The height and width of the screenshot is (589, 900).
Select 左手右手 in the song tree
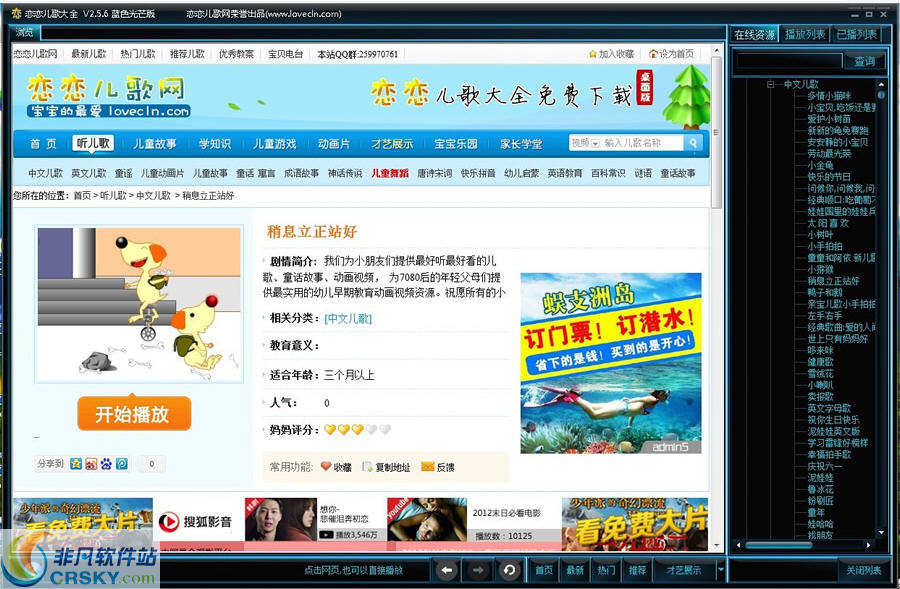click(x=825, y=316)
